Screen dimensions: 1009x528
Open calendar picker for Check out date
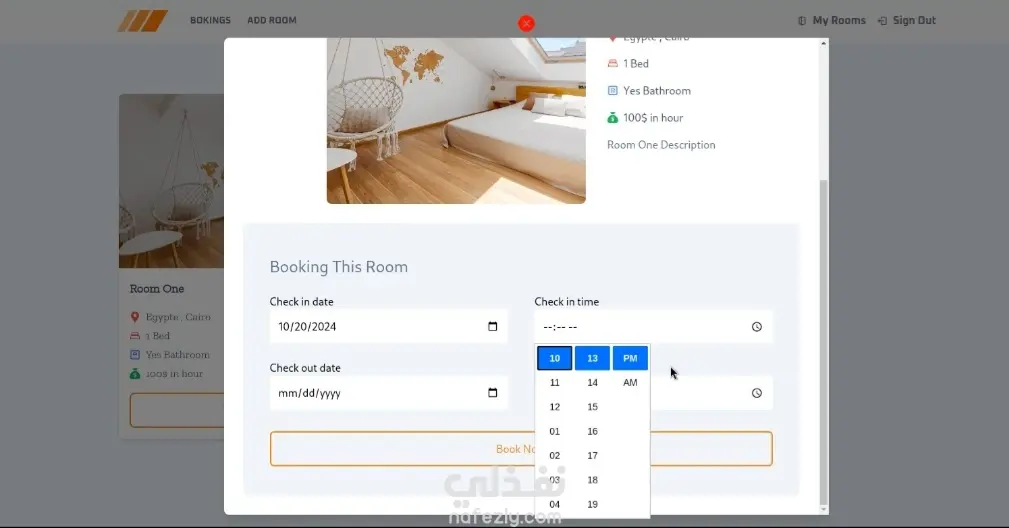[x=492, y=393]
